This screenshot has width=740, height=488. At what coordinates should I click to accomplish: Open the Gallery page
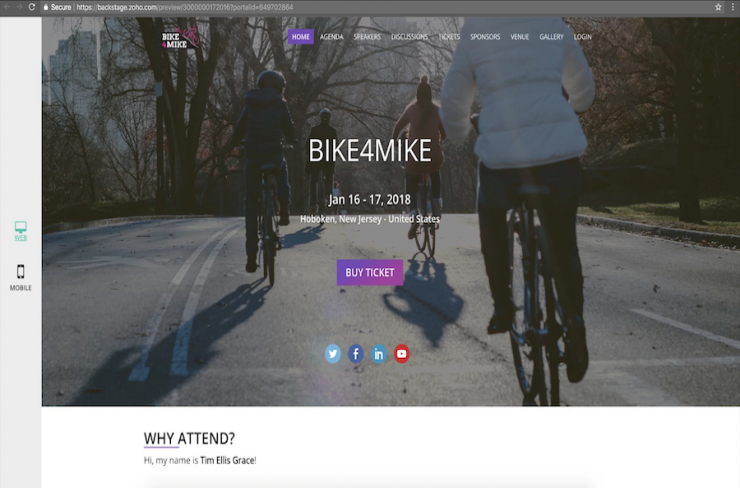[x=552, y=37]
